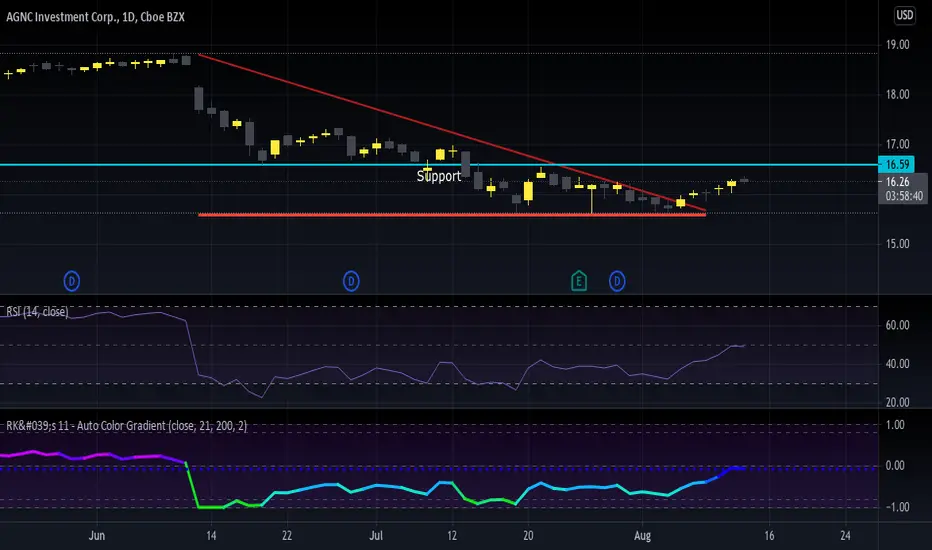Click the 24 date axis label
Screen dimensions: 932x550
(845, 536)
